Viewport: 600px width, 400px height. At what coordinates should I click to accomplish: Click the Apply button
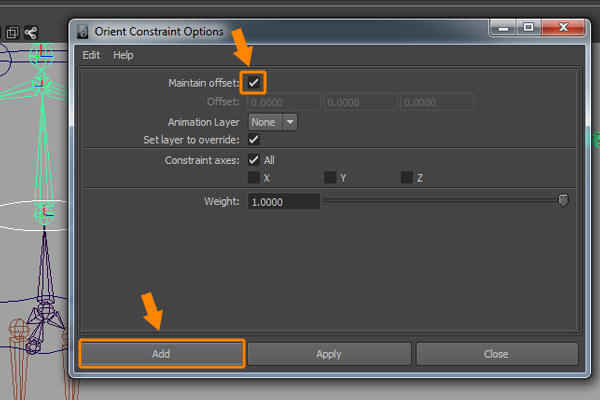pos(329,354)
